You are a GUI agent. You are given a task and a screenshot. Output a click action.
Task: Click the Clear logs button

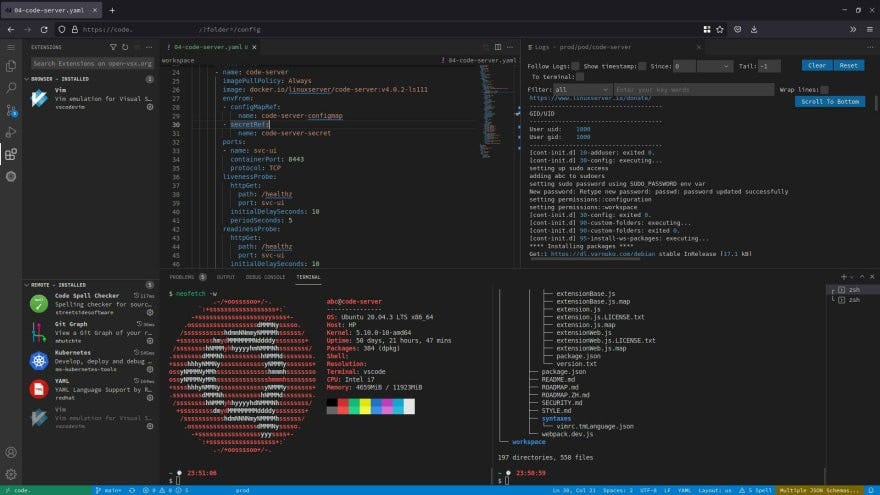click(x=817, y=66)
